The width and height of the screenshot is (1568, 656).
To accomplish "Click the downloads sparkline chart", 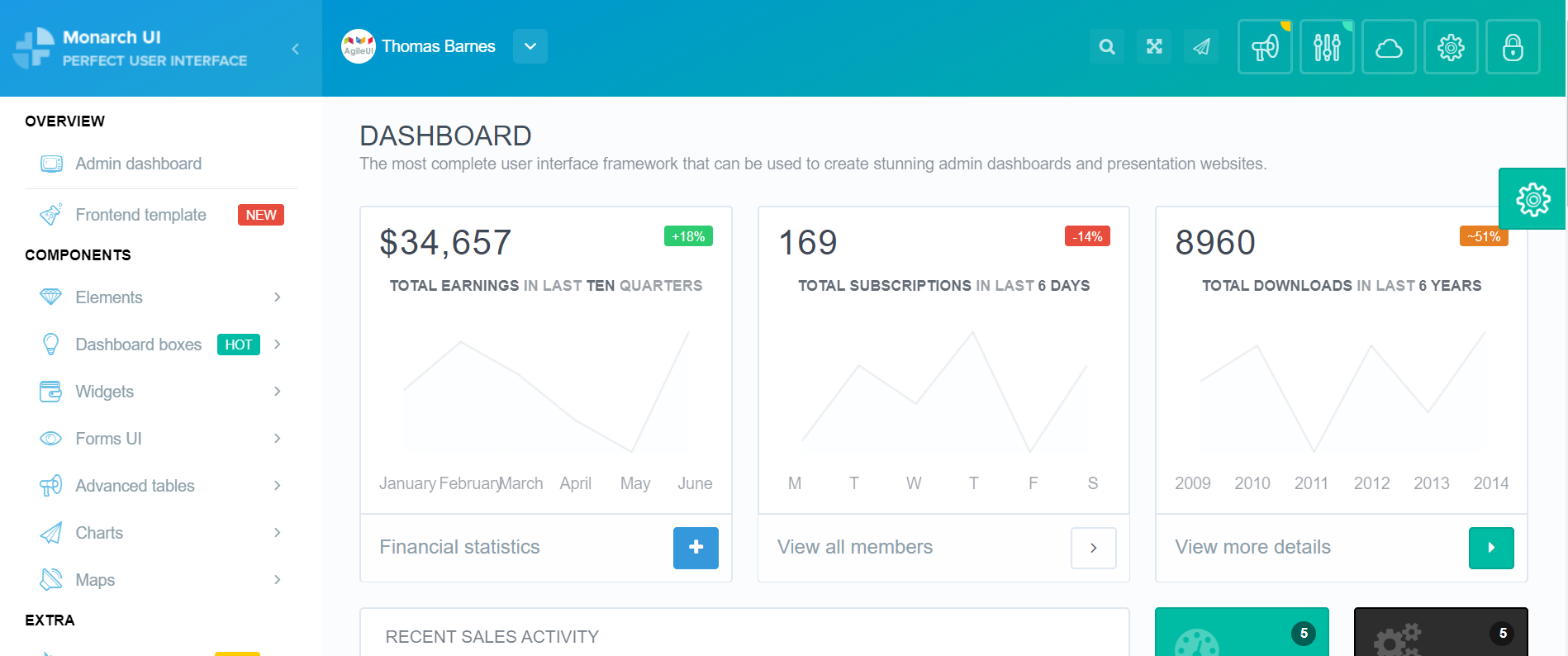I will click(1342, 392).
